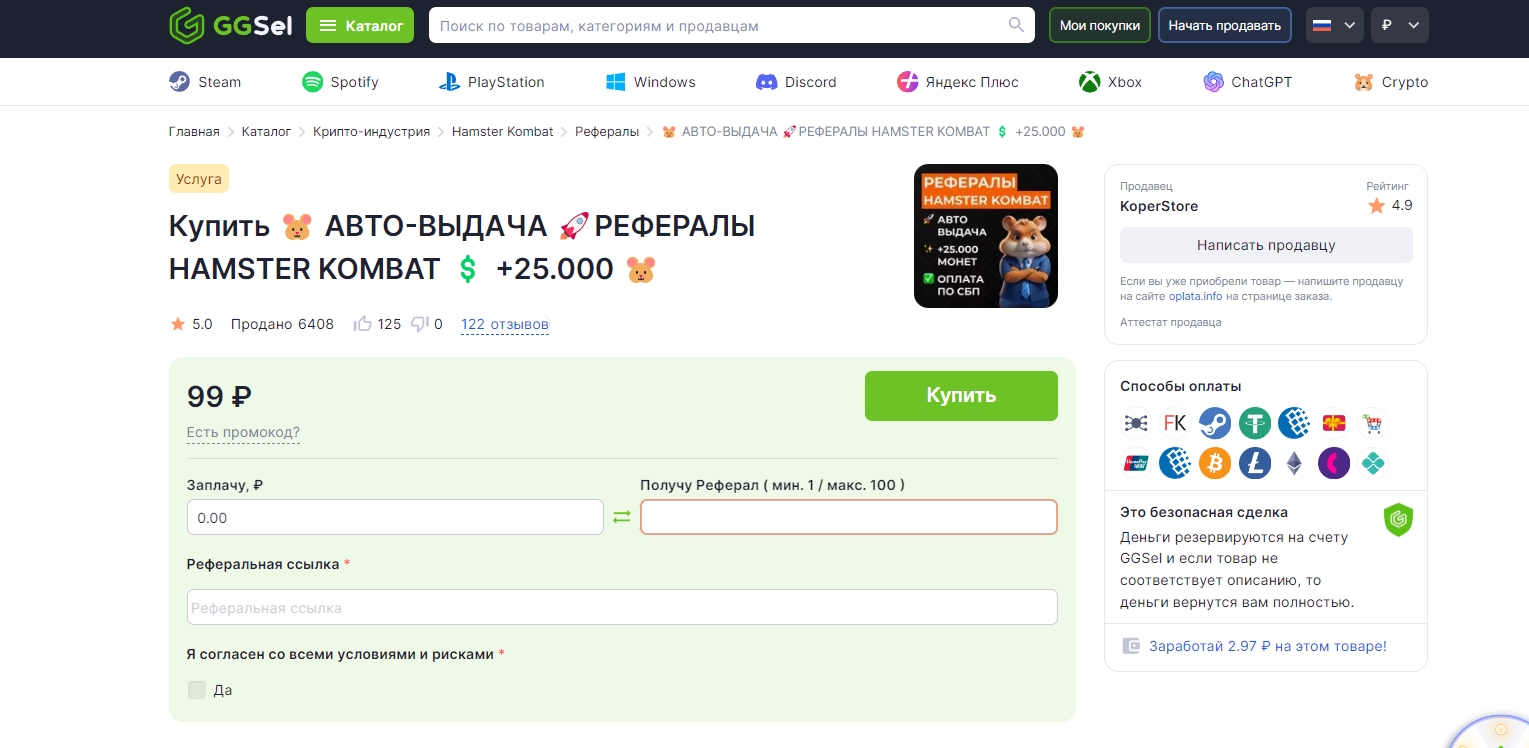
Task: Click the thumbs-down dislikes icon
Action: point(420,324)
